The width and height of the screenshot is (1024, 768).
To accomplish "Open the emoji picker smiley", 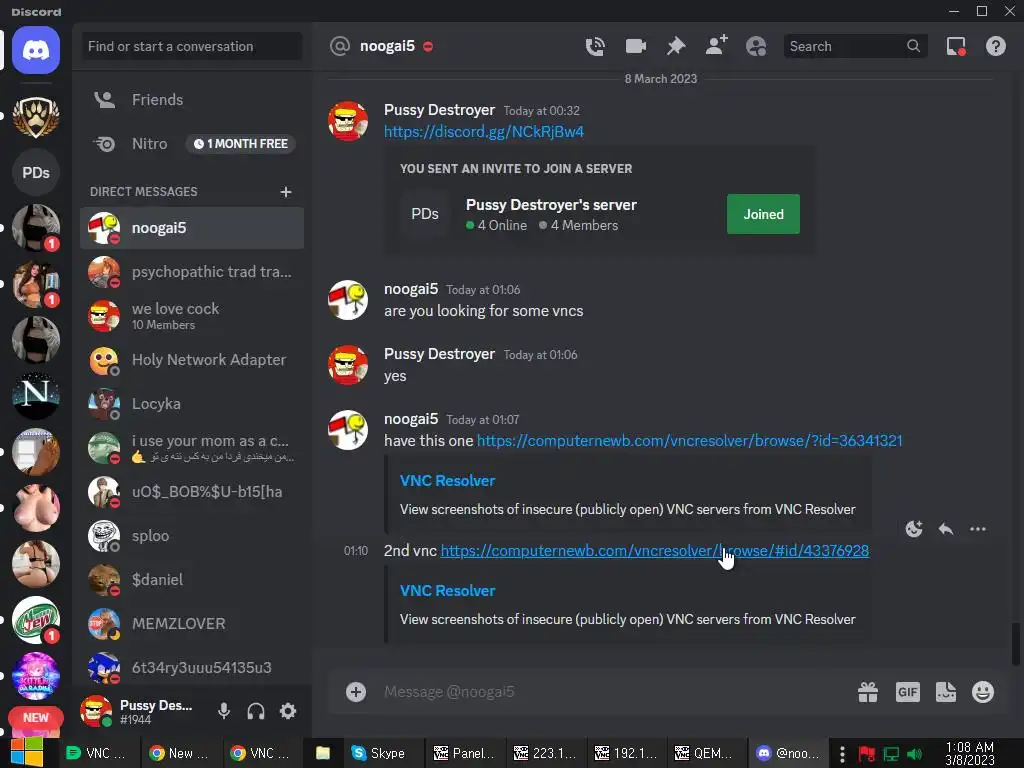I will [983, 692].
